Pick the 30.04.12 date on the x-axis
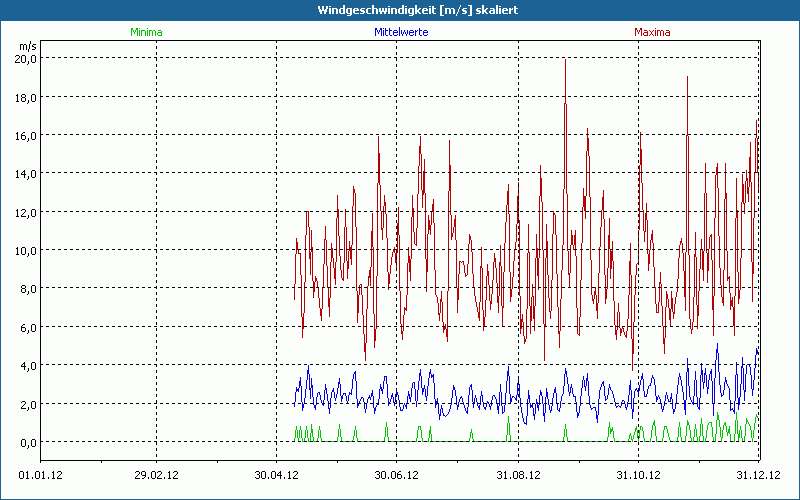The width and height of the screenshot is (800, 500). coord(276,475)
